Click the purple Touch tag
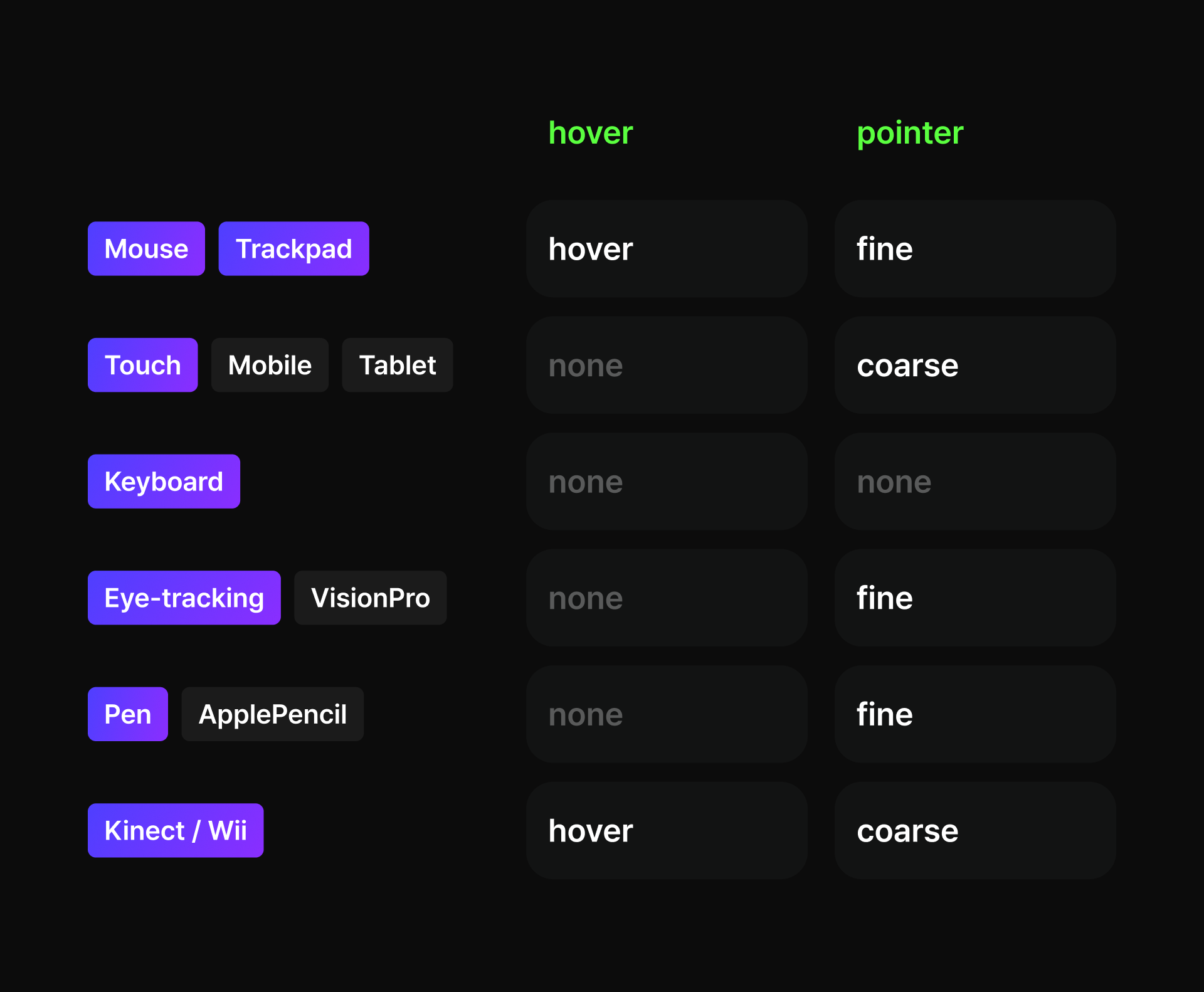1204x992 pixels. (142, 365)
